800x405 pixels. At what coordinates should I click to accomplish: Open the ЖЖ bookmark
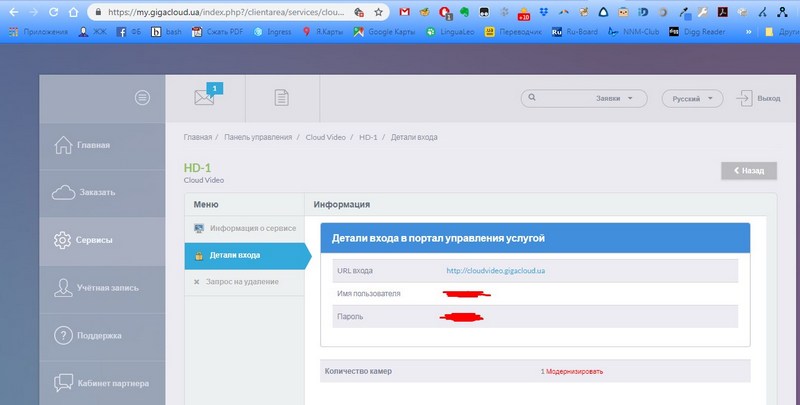(x=92, y=32)
